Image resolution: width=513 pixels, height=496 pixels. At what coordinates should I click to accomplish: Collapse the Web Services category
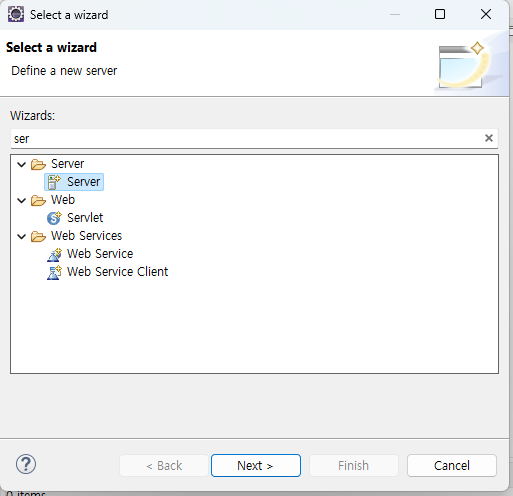point(22,236)
